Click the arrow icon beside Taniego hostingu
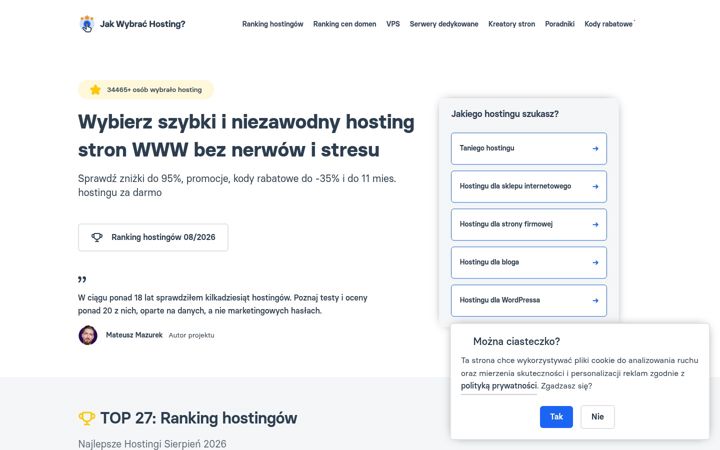Viewport: 720px width, 450px height. pos(595,148)
